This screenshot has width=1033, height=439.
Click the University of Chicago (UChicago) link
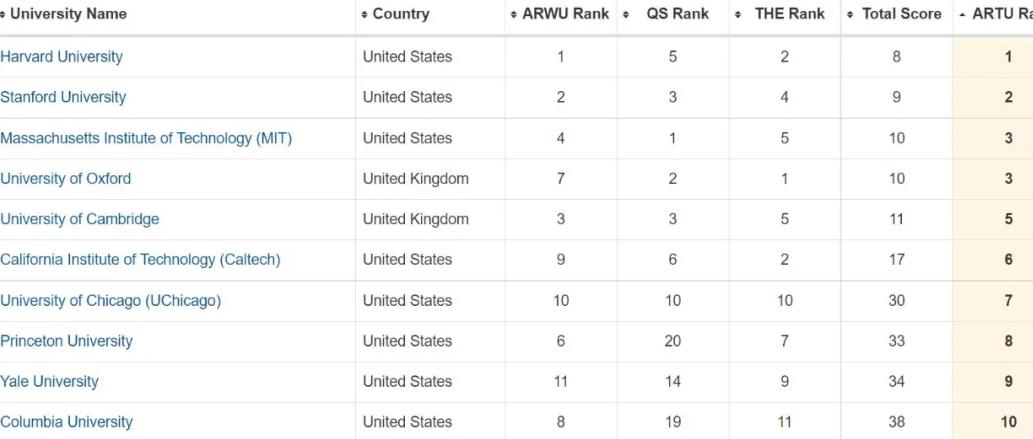[x=111, y=301]
